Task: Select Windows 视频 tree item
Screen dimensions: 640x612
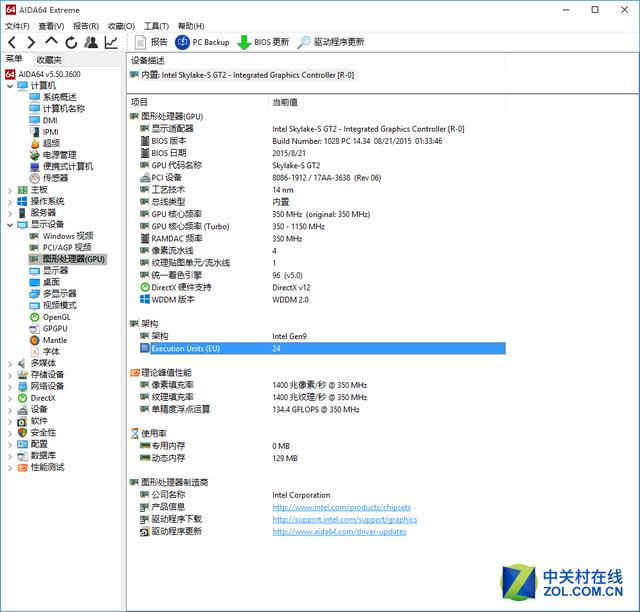Action: pyautogui.click(x=61, y=236)
